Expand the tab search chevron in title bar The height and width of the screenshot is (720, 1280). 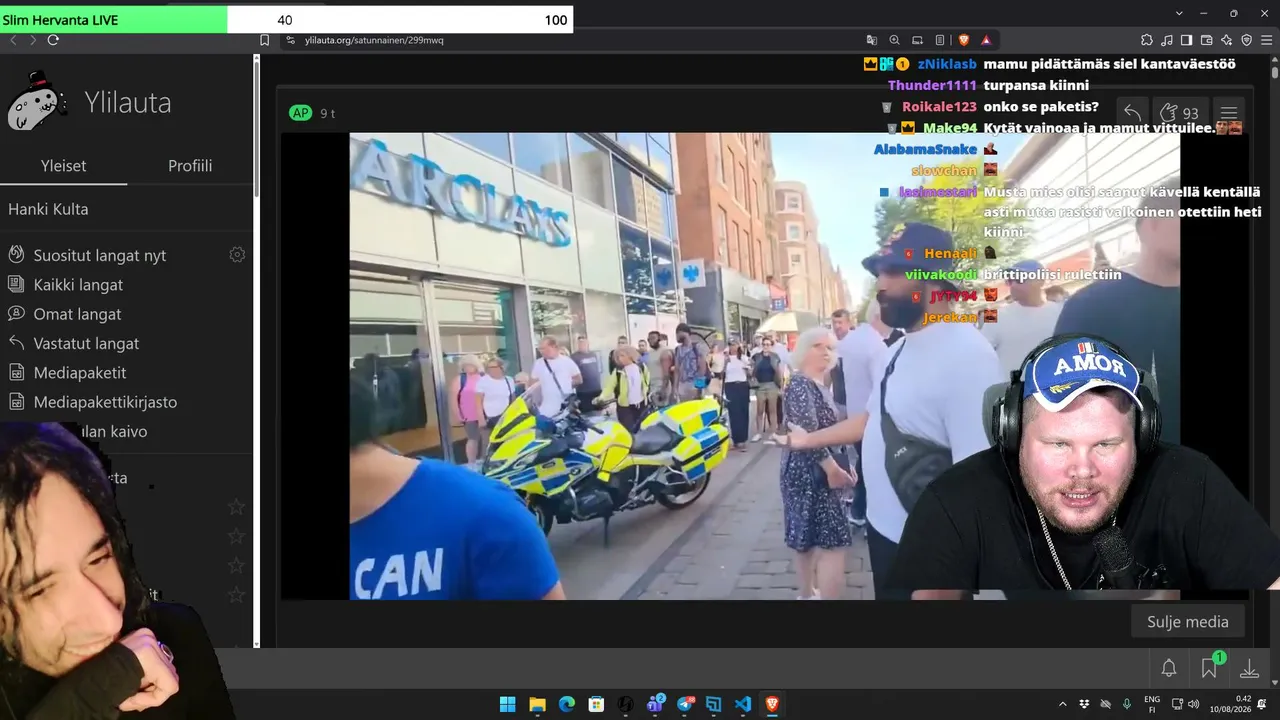[1181, 13]
